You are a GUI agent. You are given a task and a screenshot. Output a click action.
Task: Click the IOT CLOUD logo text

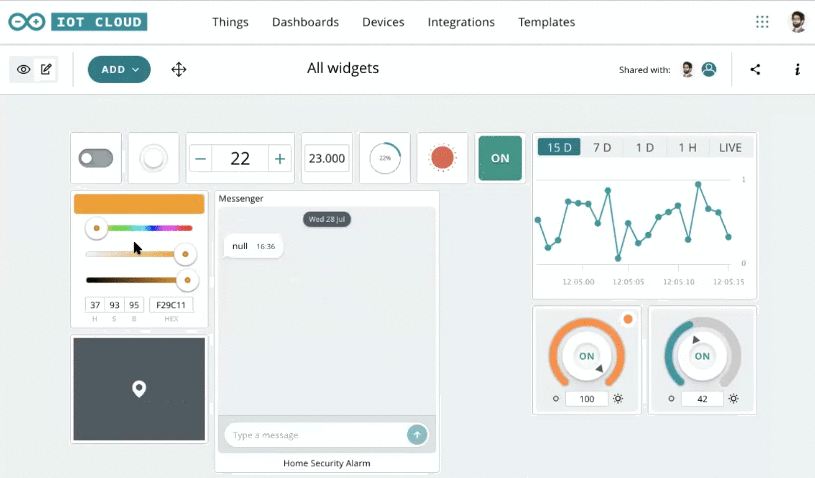coord(99,22)
